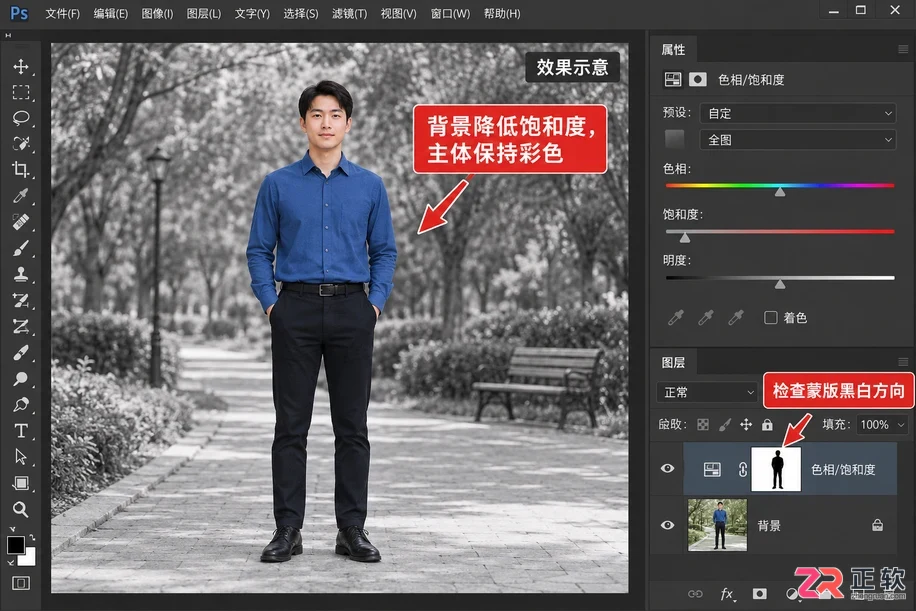Viewport: 916px width, 611px height.
Task: Select the Pen tool
Action: (x=21, y=404)
